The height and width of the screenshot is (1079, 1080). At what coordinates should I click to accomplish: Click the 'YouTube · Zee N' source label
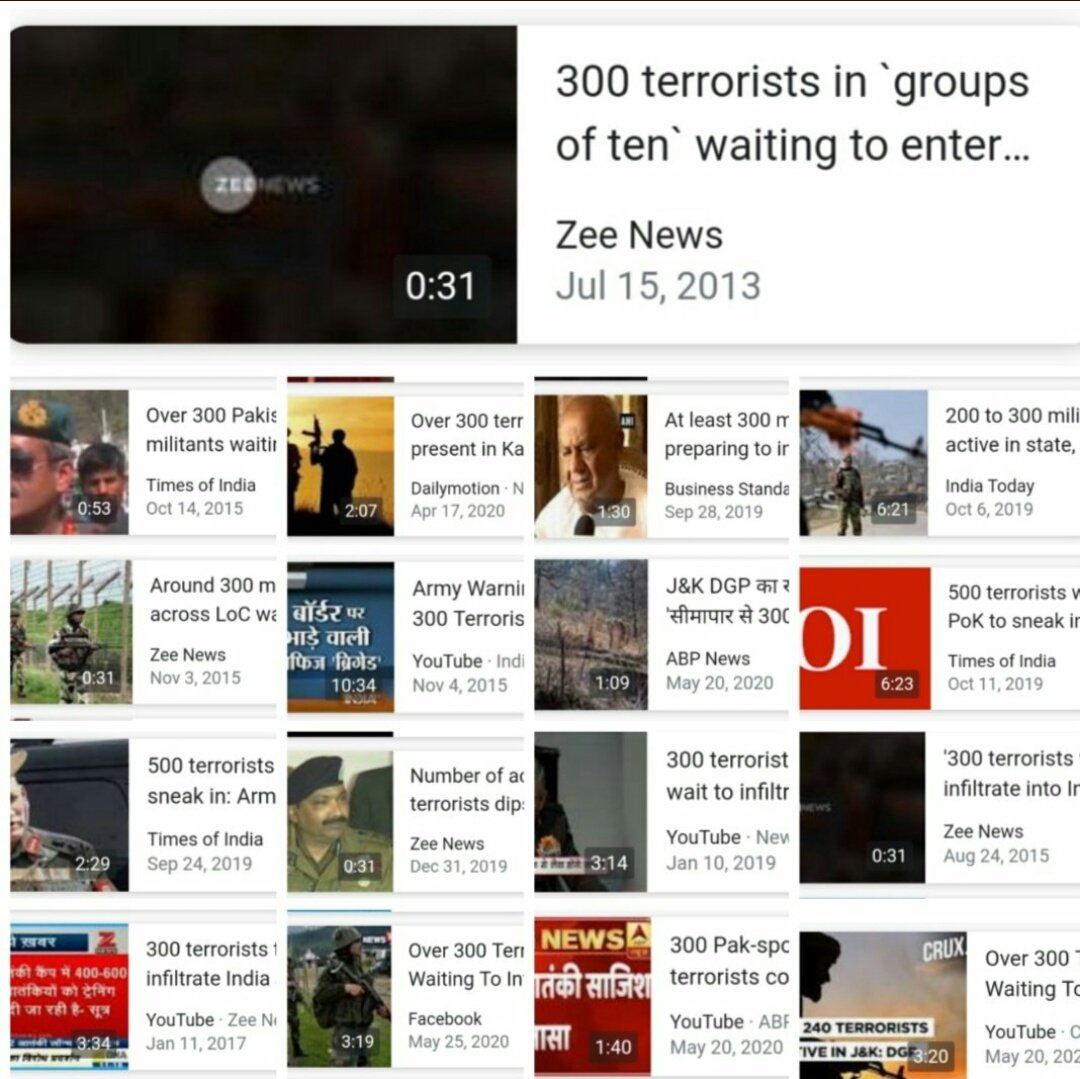[211, 1020]
